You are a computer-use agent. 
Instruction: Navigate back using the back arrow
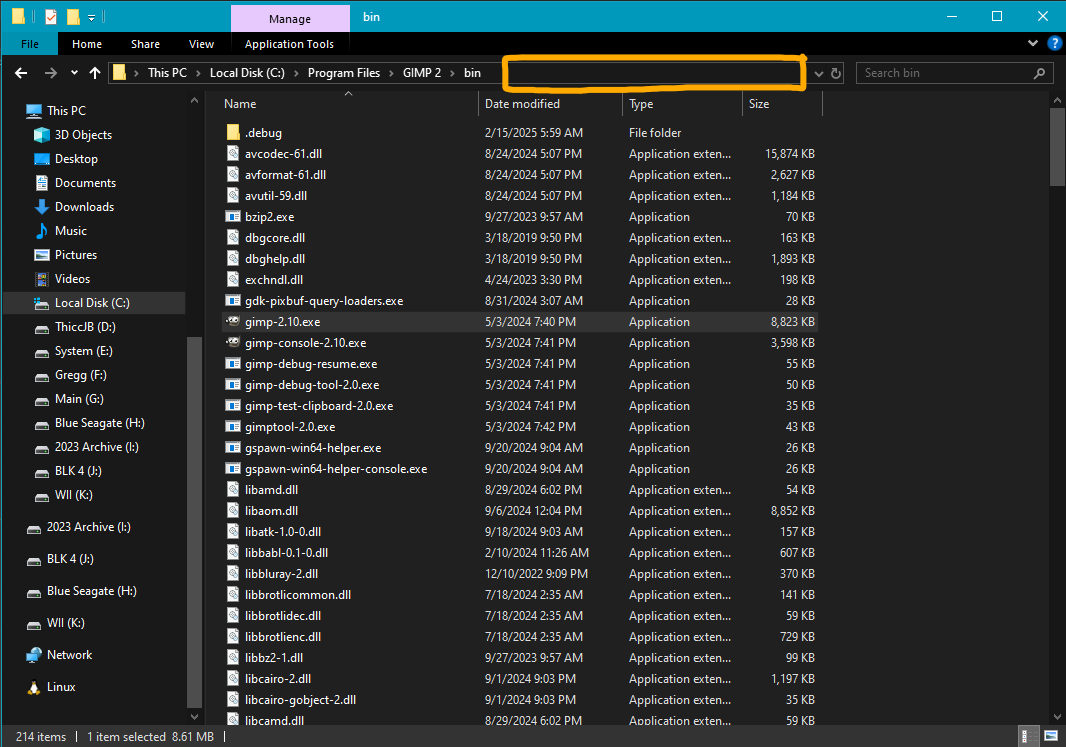[x=20, y=73]
